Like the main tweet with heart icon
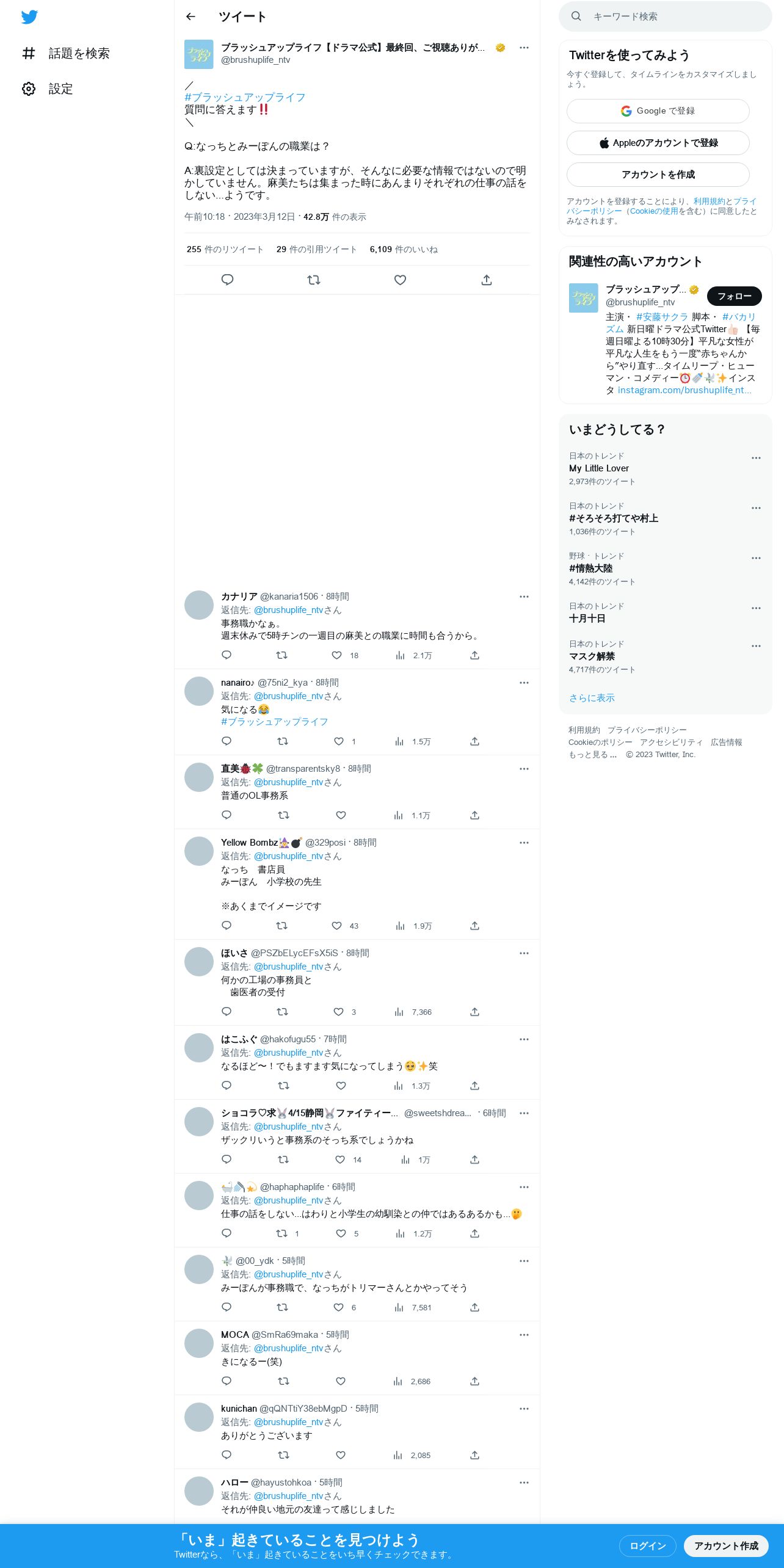Screen dimensions: 784x1568 [400, 280]
